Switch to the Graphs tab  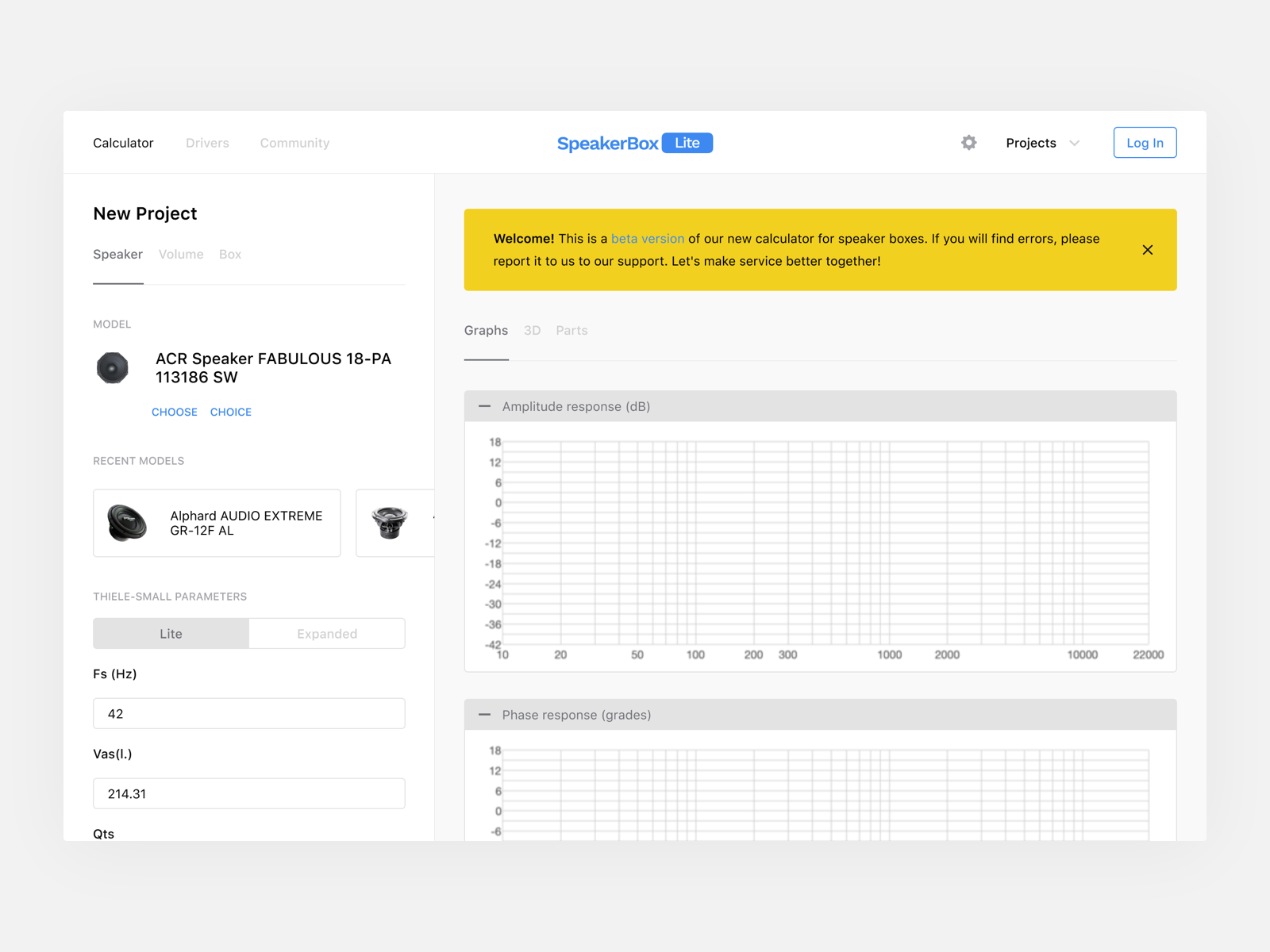tap(486, 331)
